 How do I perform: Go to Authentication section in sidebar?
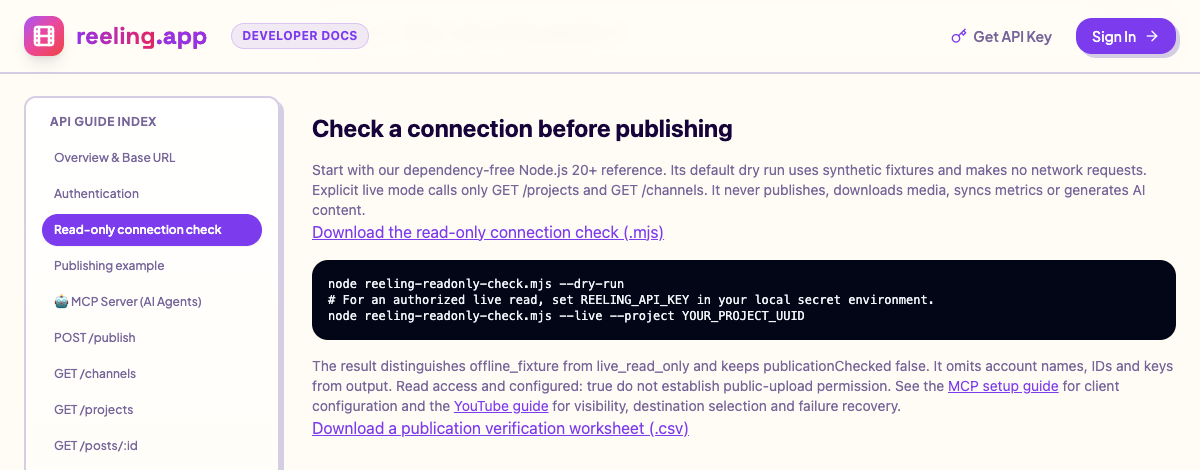[x=152, y=193]
